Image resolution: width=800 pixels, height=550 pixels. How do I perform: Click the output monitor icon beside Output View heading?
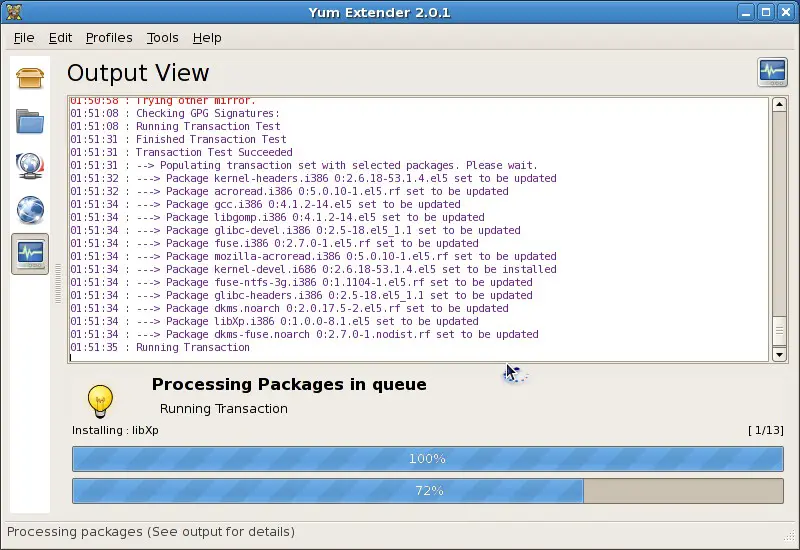coord(772,72)
